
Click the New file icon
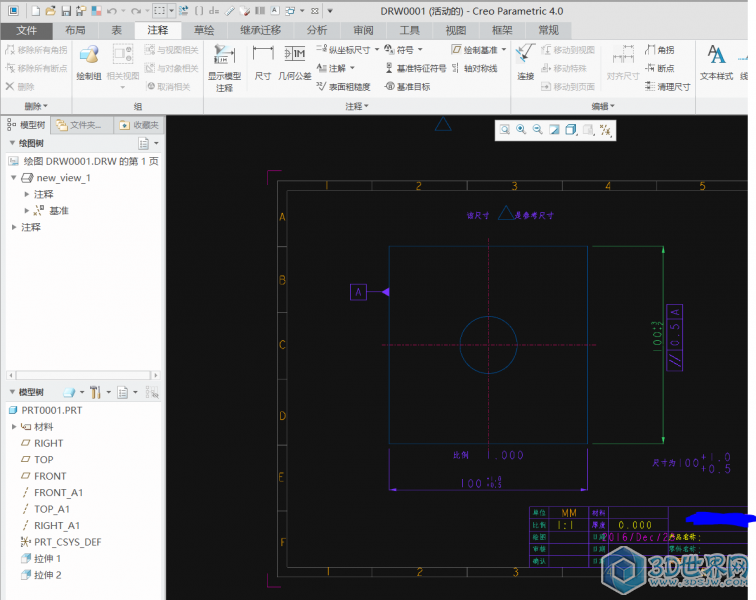[36, 11]
